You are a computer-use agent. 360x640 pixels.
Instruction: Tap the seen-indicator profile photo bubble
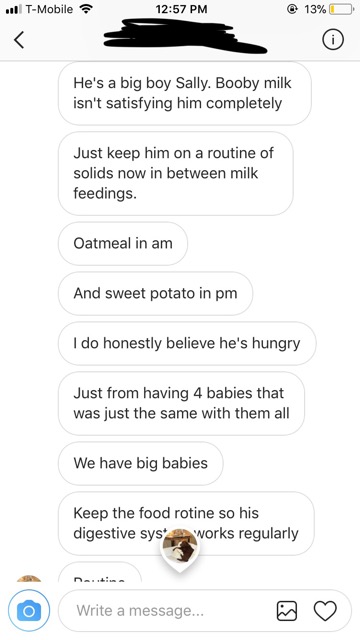[180, 548]
